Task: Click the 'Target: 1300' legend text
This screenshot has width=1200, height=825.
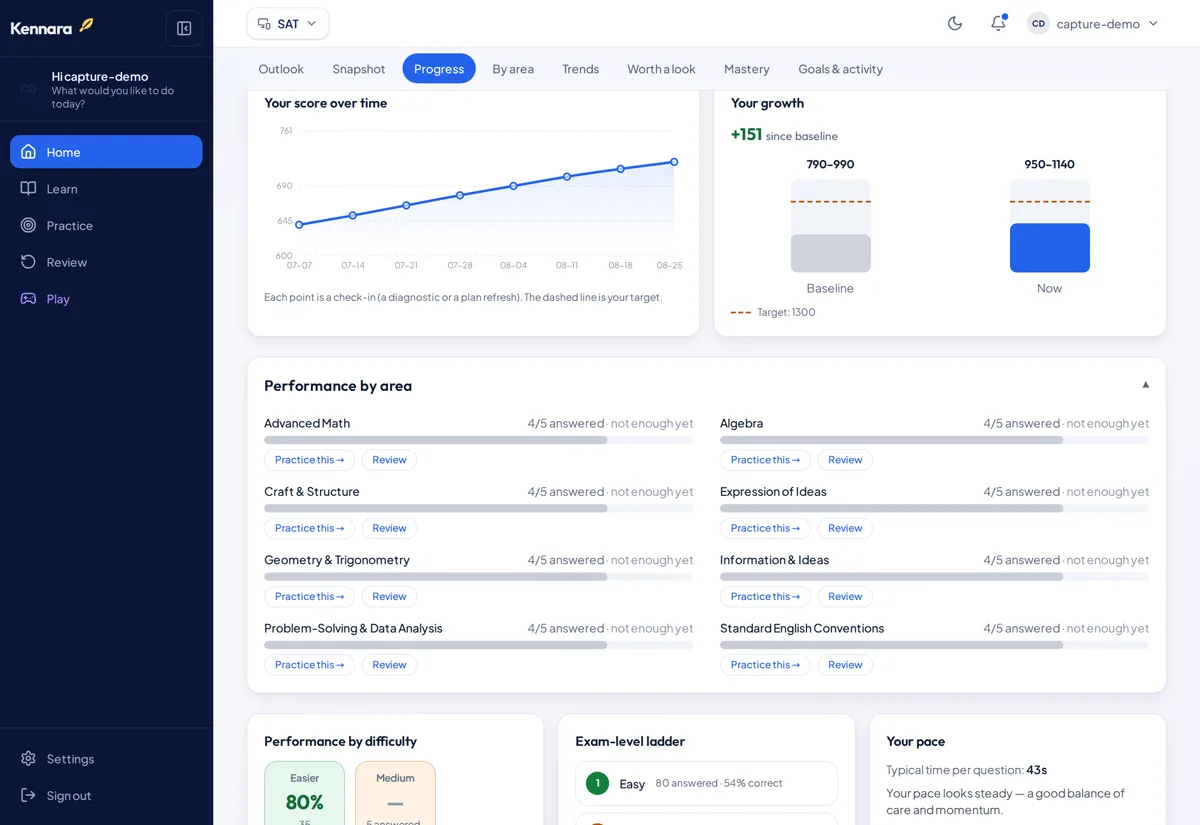Action: (786, 312)
